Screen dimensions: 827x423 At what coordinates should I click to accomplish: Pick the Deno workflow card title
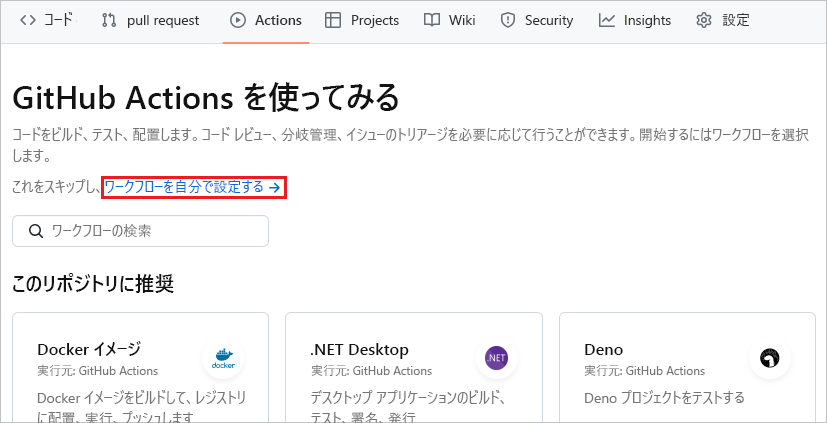coord(603,349)
